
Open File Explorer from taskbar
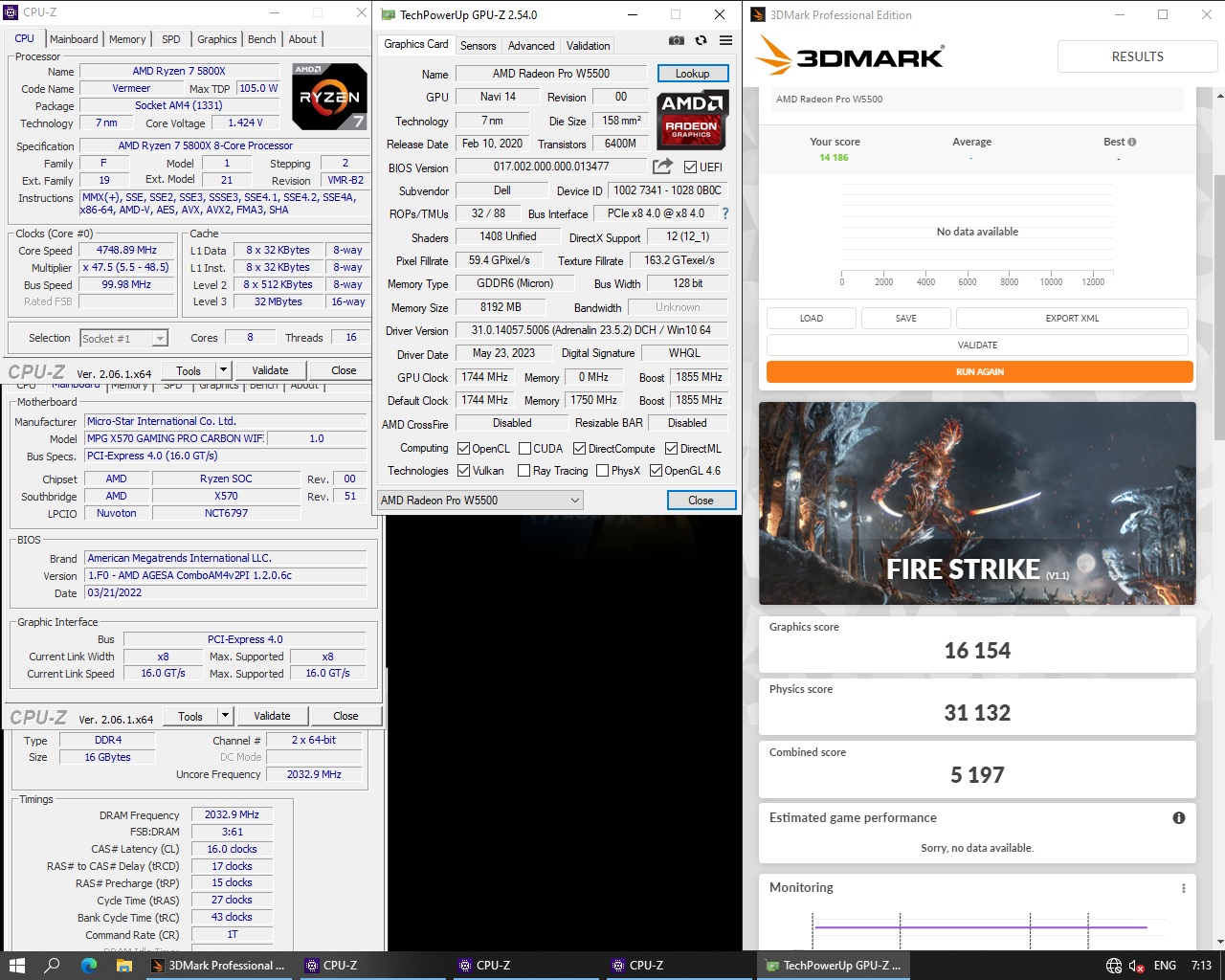pos(124,966)
